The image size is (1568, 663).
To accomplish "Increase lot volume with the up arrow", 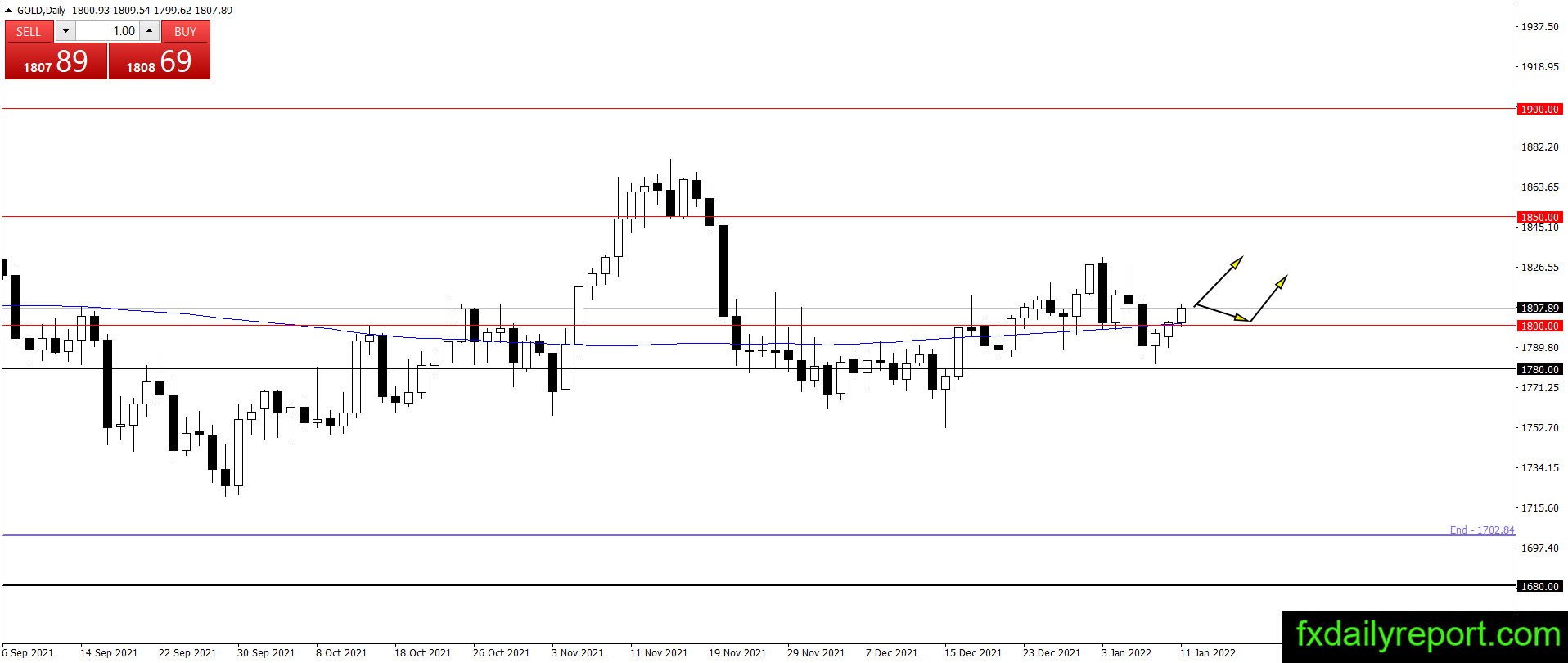I will pyautogui.click(x=149, y=31).
